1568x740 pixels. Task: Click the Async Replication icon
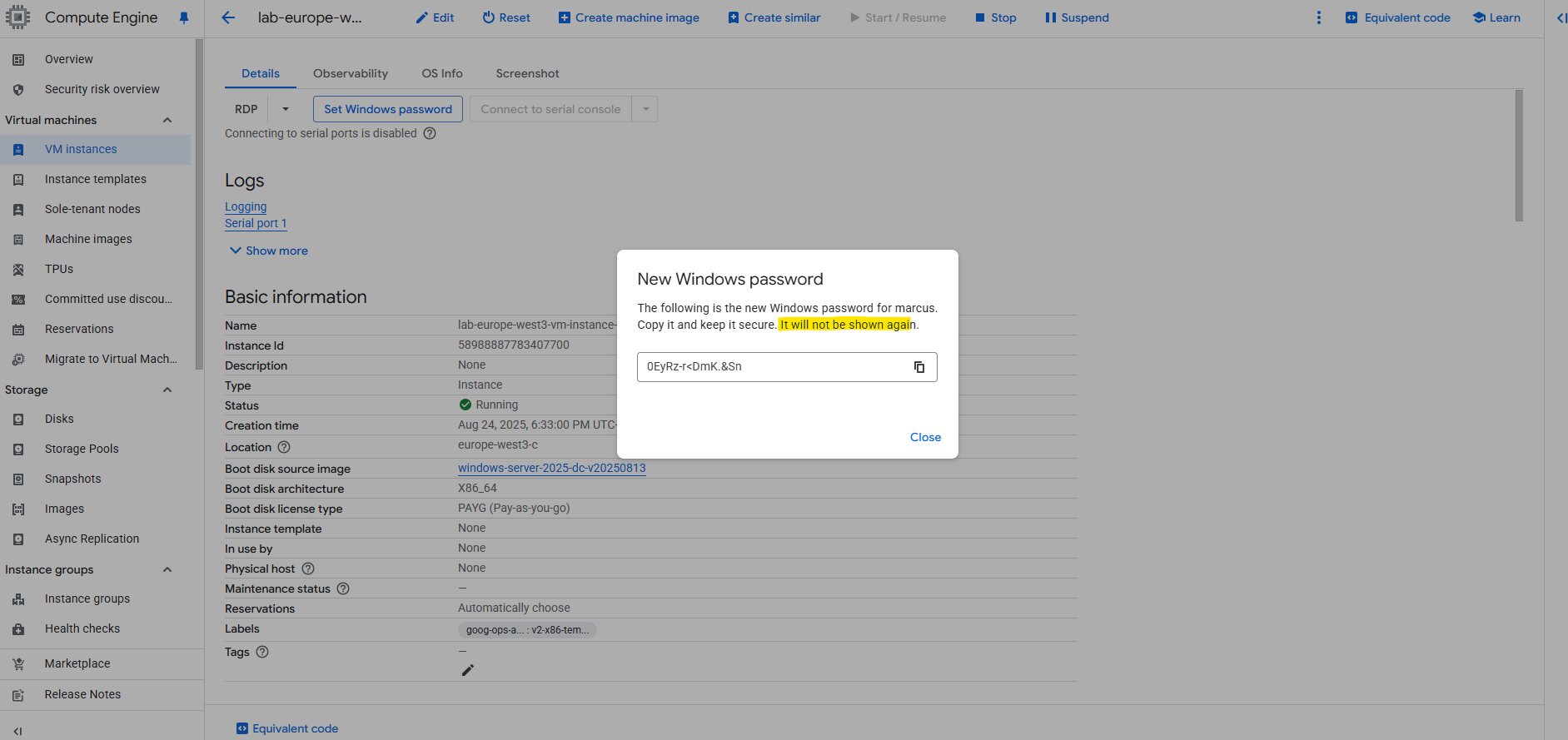(18, 539)
